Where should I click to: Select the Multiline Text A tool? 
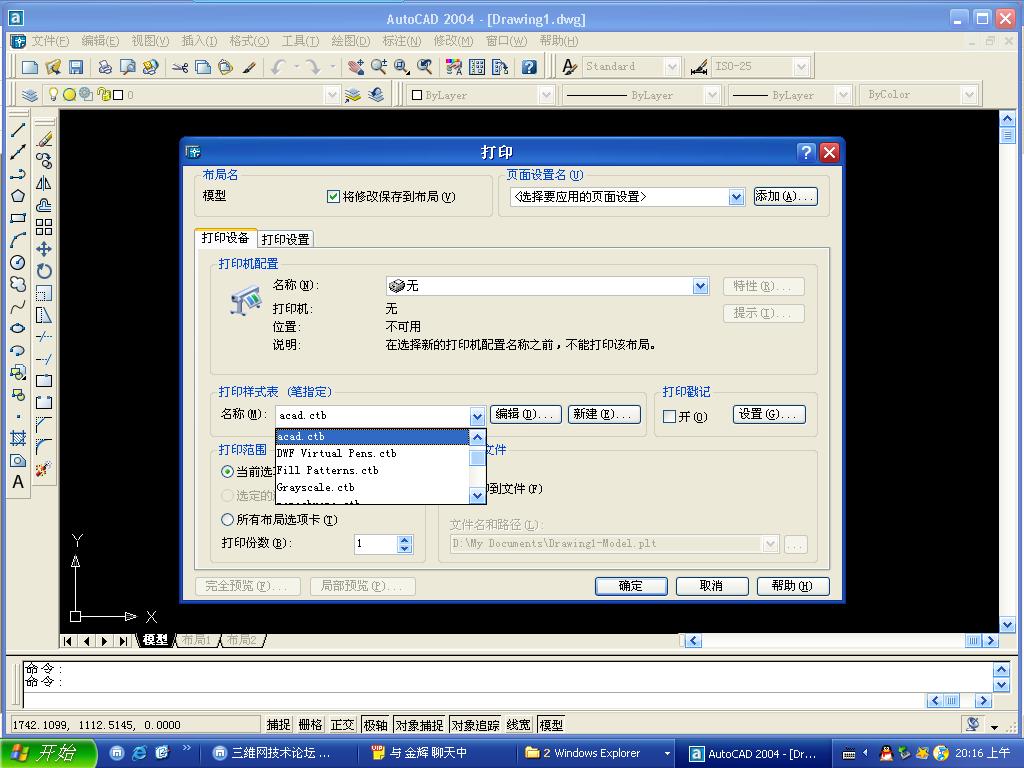coord(18,482)
